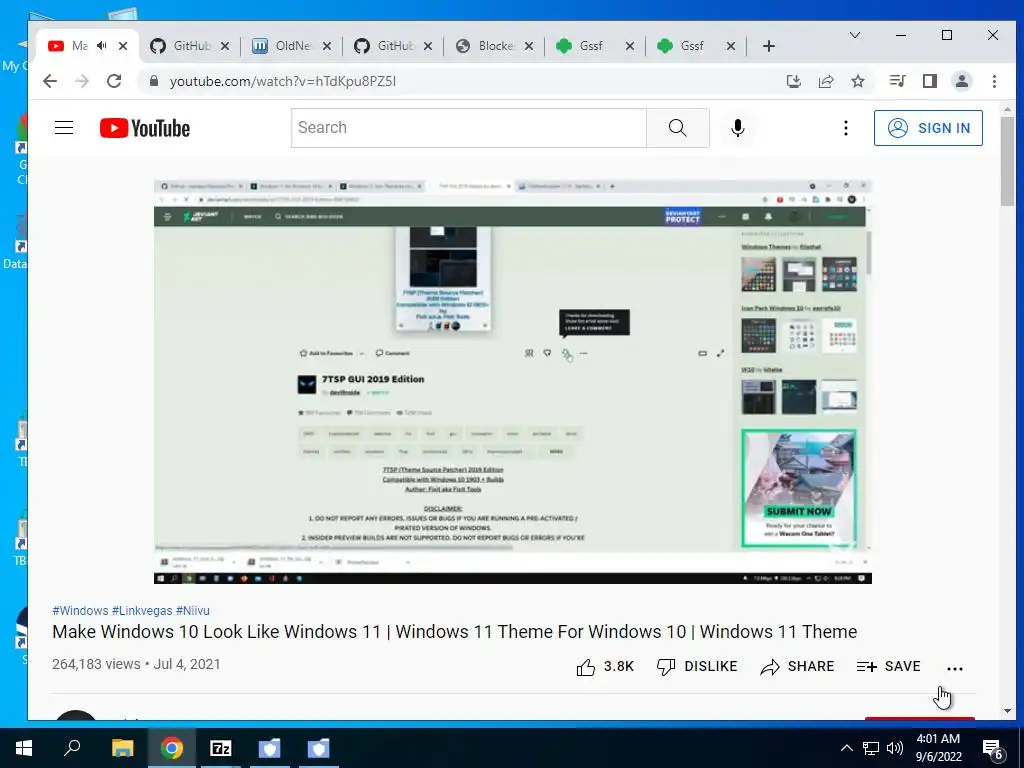This screenshot has width=1024, height=768.
Task: Close the Blocke tab
Action: pyautogui.click(x=529, y=46)
